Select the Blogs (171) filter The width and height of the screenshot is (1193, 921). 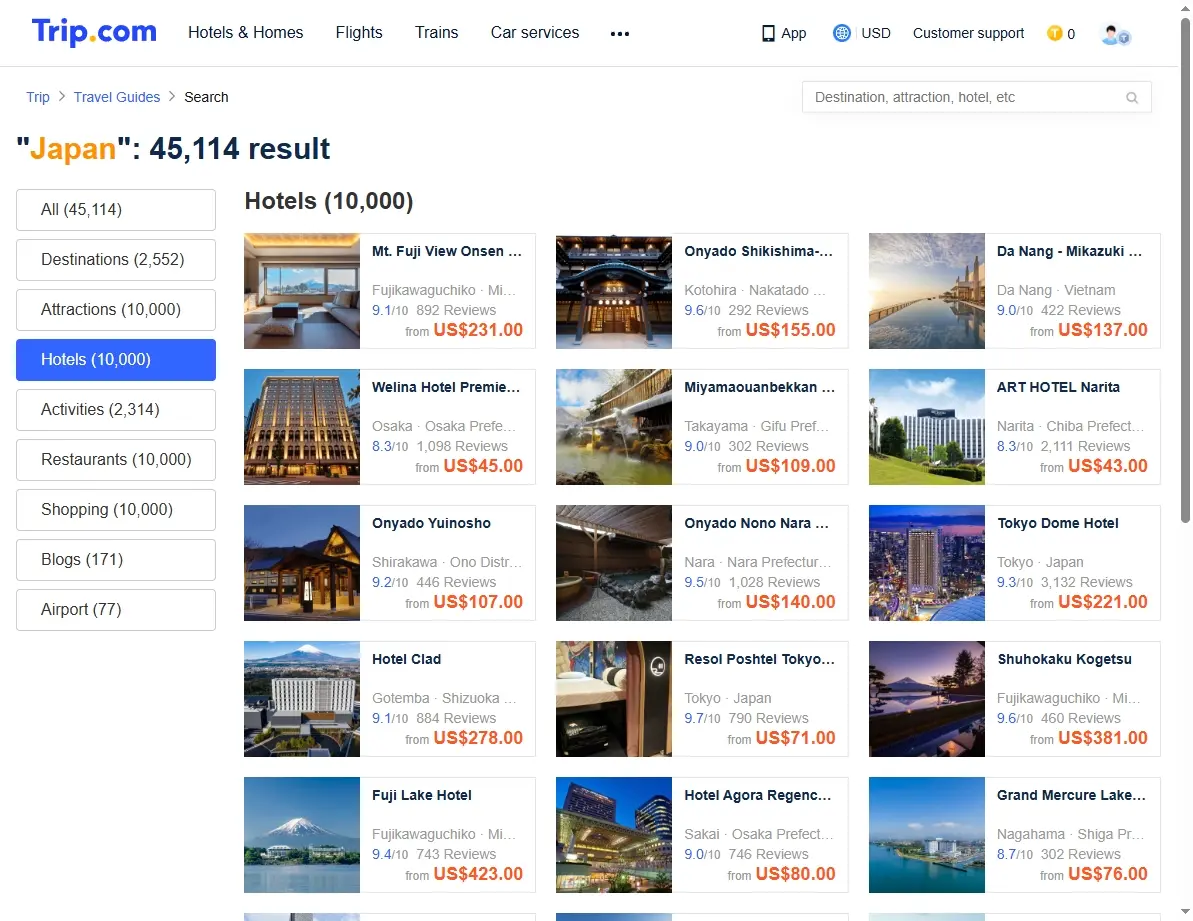click(116, 560)
